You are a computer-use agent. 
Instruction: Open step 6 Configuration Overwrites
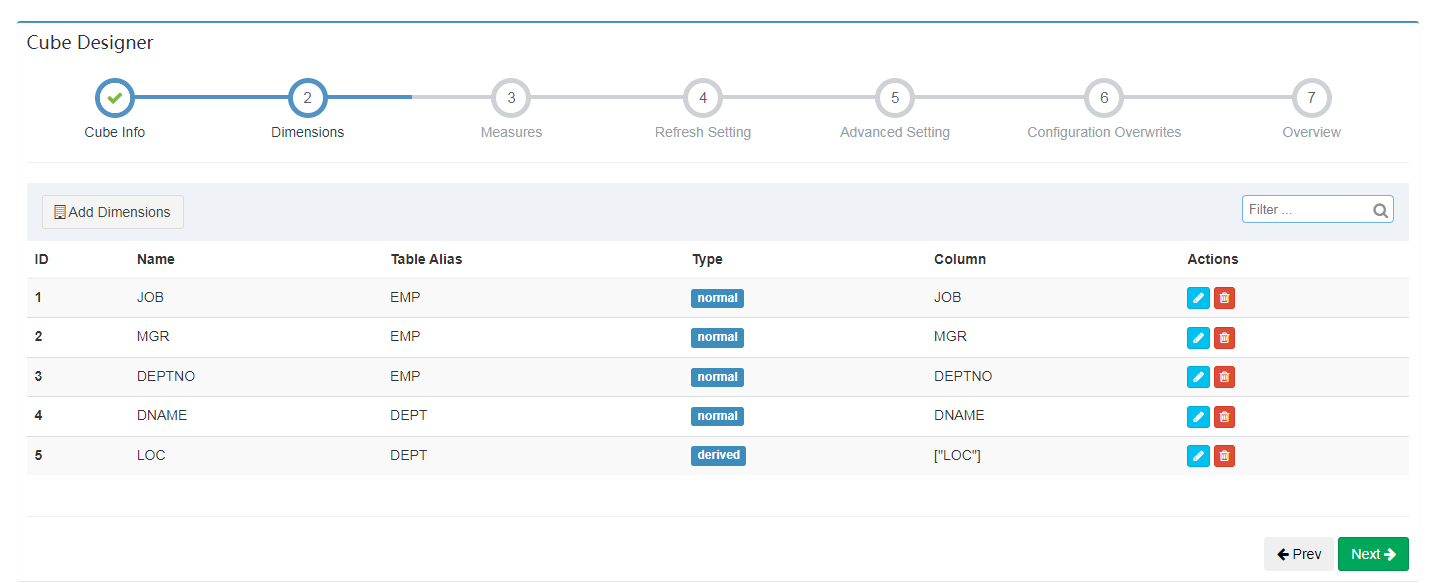[x=1104, y=98]
